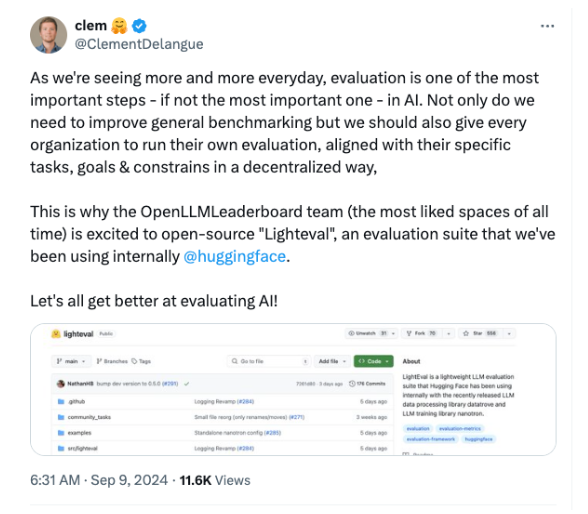This screenshot has height=514, width=588.
Task: Open the @huggingface mention link
Action: click(234, 256)
